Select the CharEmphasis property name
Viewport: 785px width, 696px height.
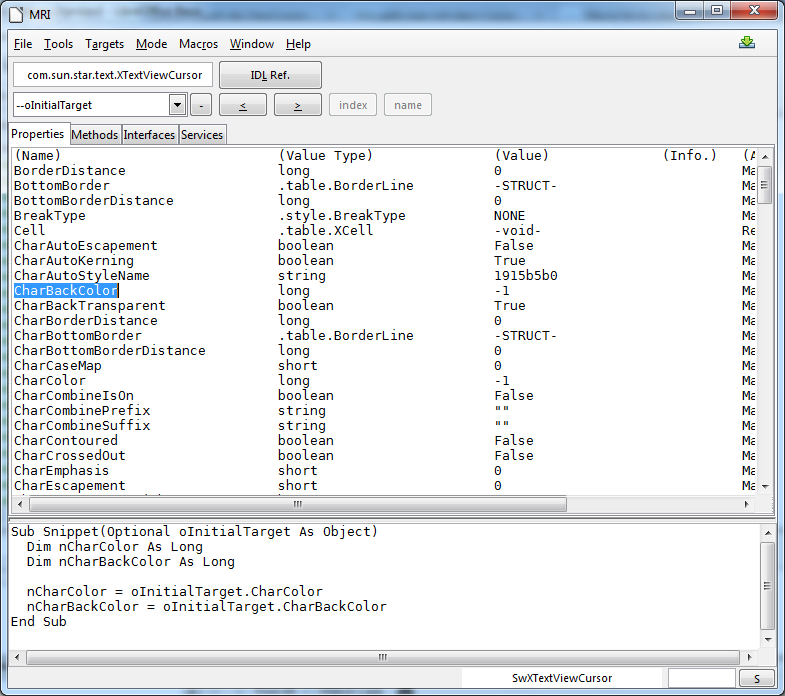62,471
